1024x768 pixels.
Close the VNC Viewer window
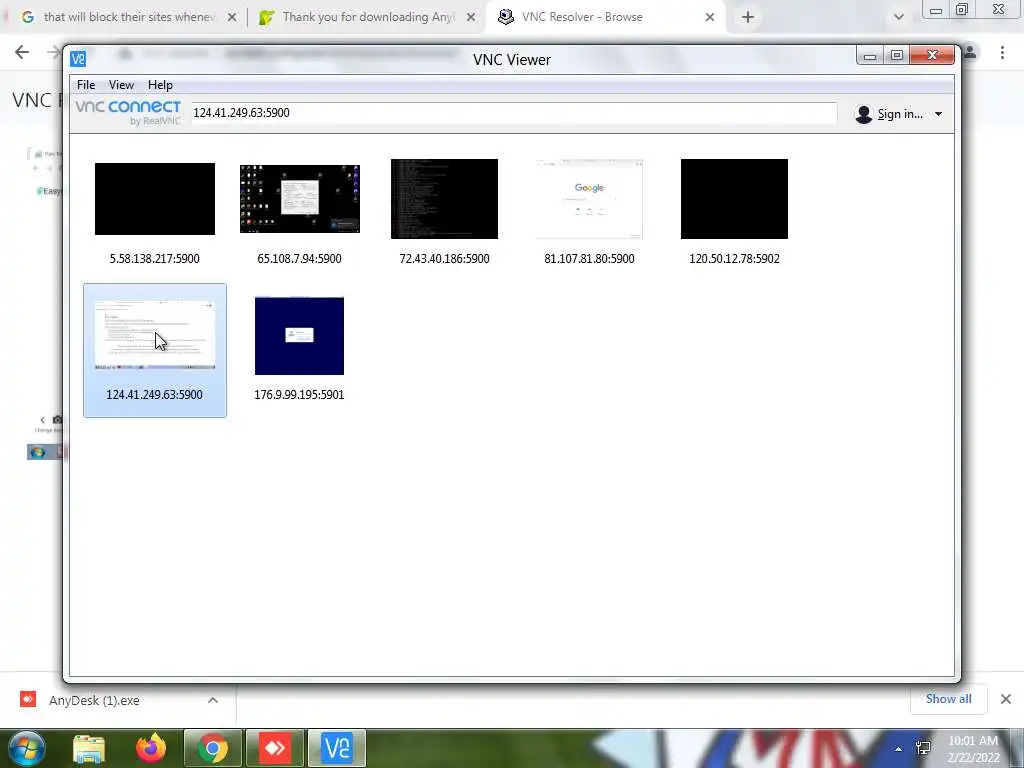(932, 56)
